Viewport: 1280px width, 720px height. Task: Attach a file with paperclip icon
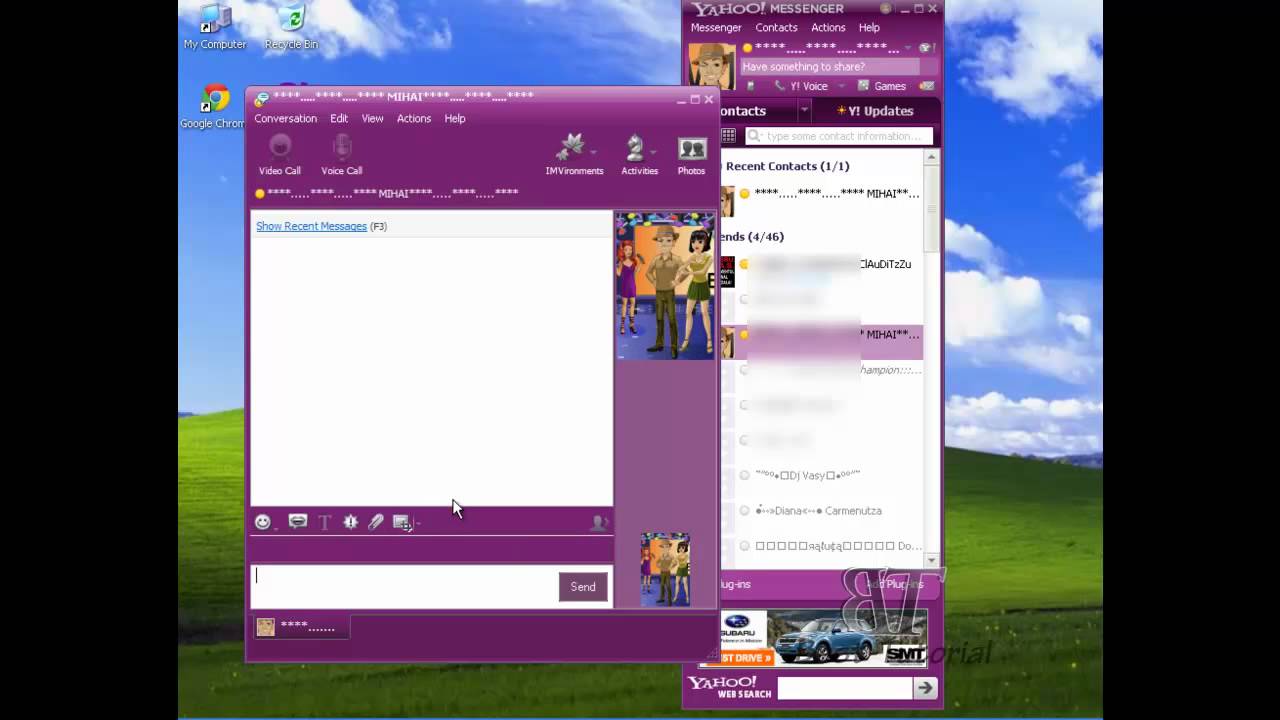tap(376, 522)
